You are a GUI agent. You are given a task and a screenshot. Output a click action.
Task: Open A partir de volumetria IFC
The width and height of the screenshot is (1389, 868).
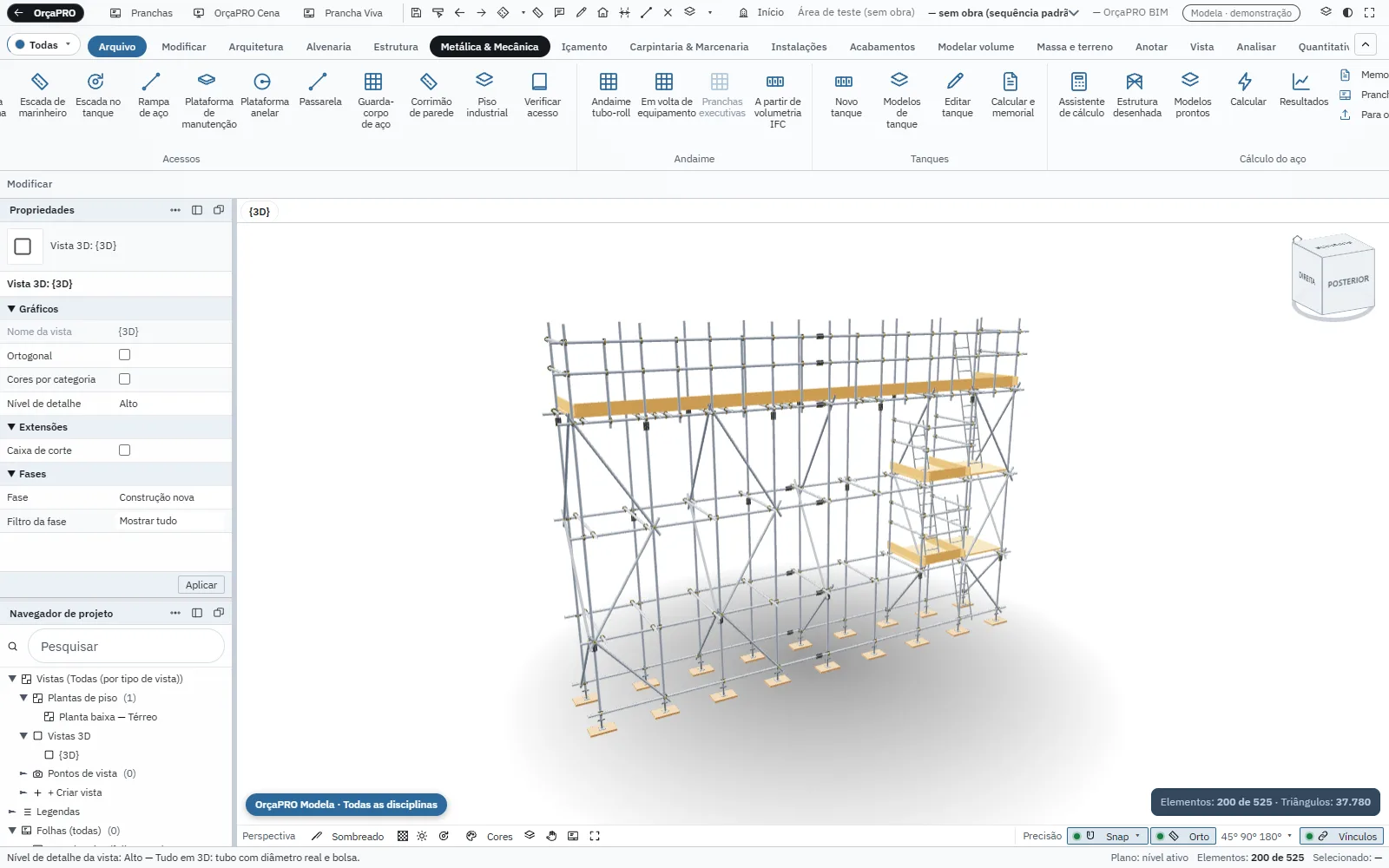(x=777, y=101)
